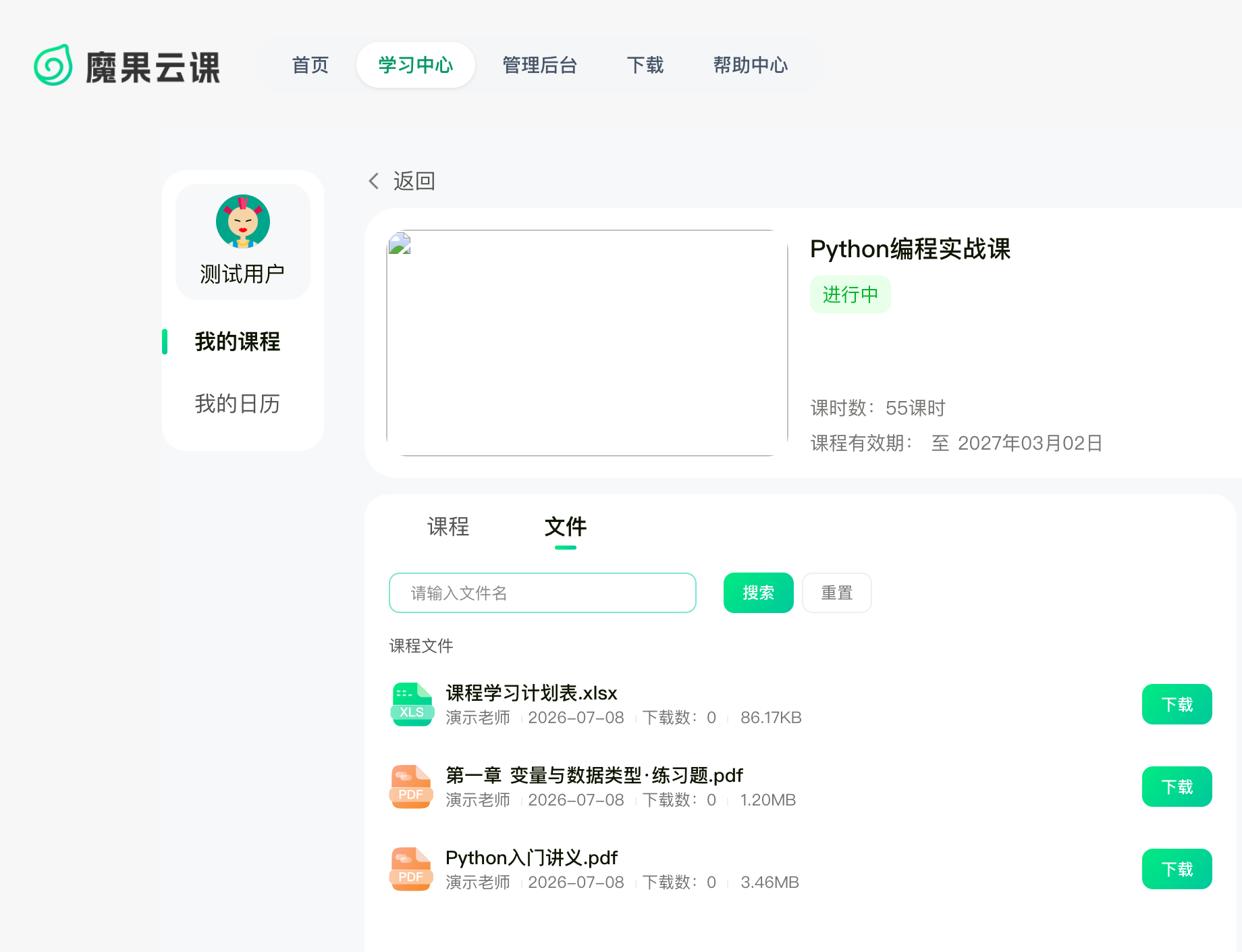Image resolution: width=1242 pixels, height=952 pixels.
Task: Open the 下载 page from top navigation
Action: [x=645, y=65]
